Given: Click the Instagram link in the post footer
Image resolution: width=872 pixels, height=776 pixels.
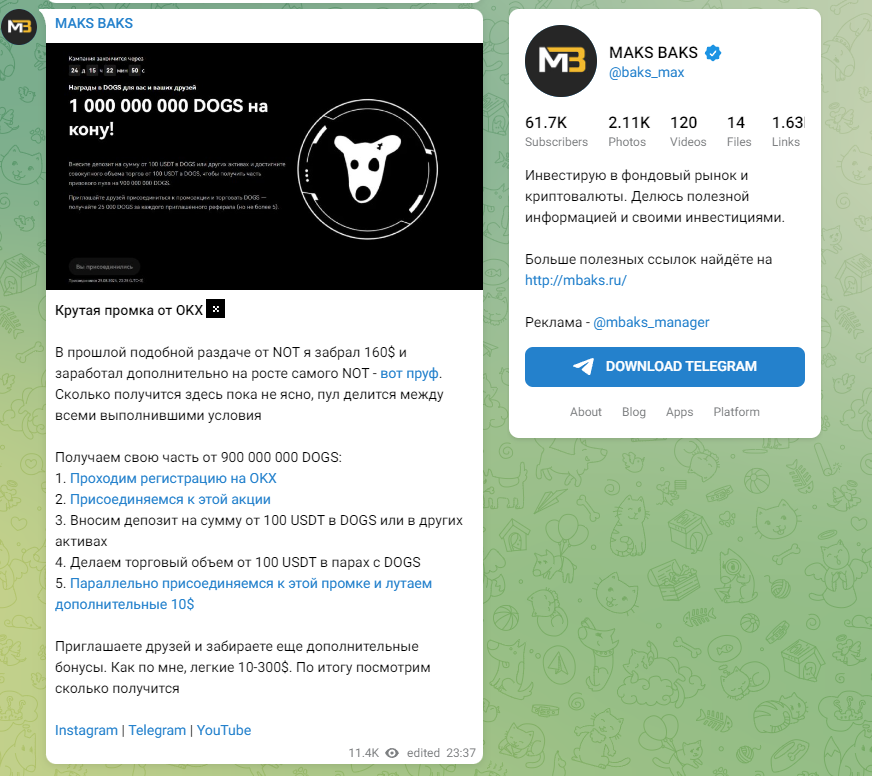Looking at the screenshot, I should [86, 730].
